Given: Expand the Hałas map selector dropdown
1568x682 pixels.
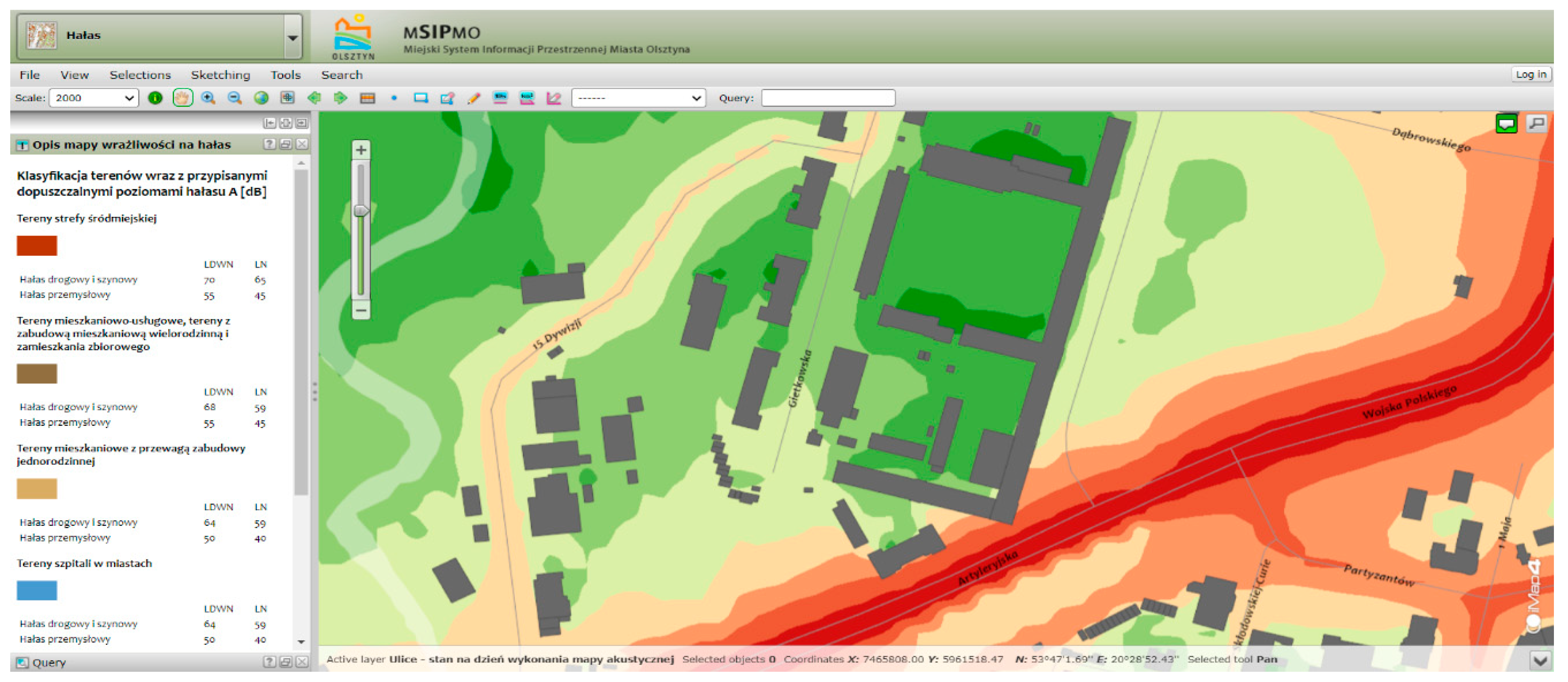Looking at the screenshot, I should (x=292, y=37).
